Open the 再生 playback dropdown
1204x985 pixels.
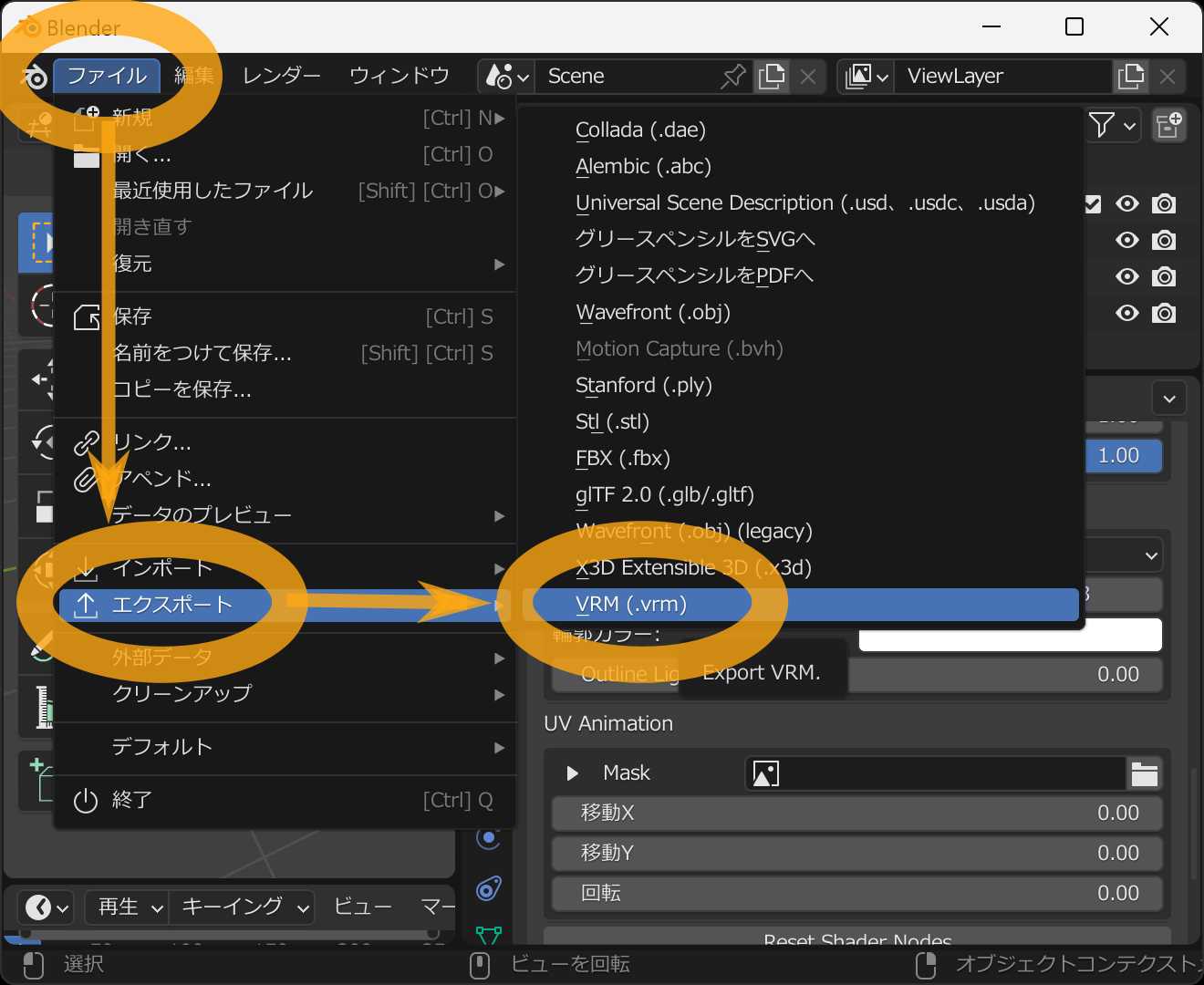tap(128, 907)
